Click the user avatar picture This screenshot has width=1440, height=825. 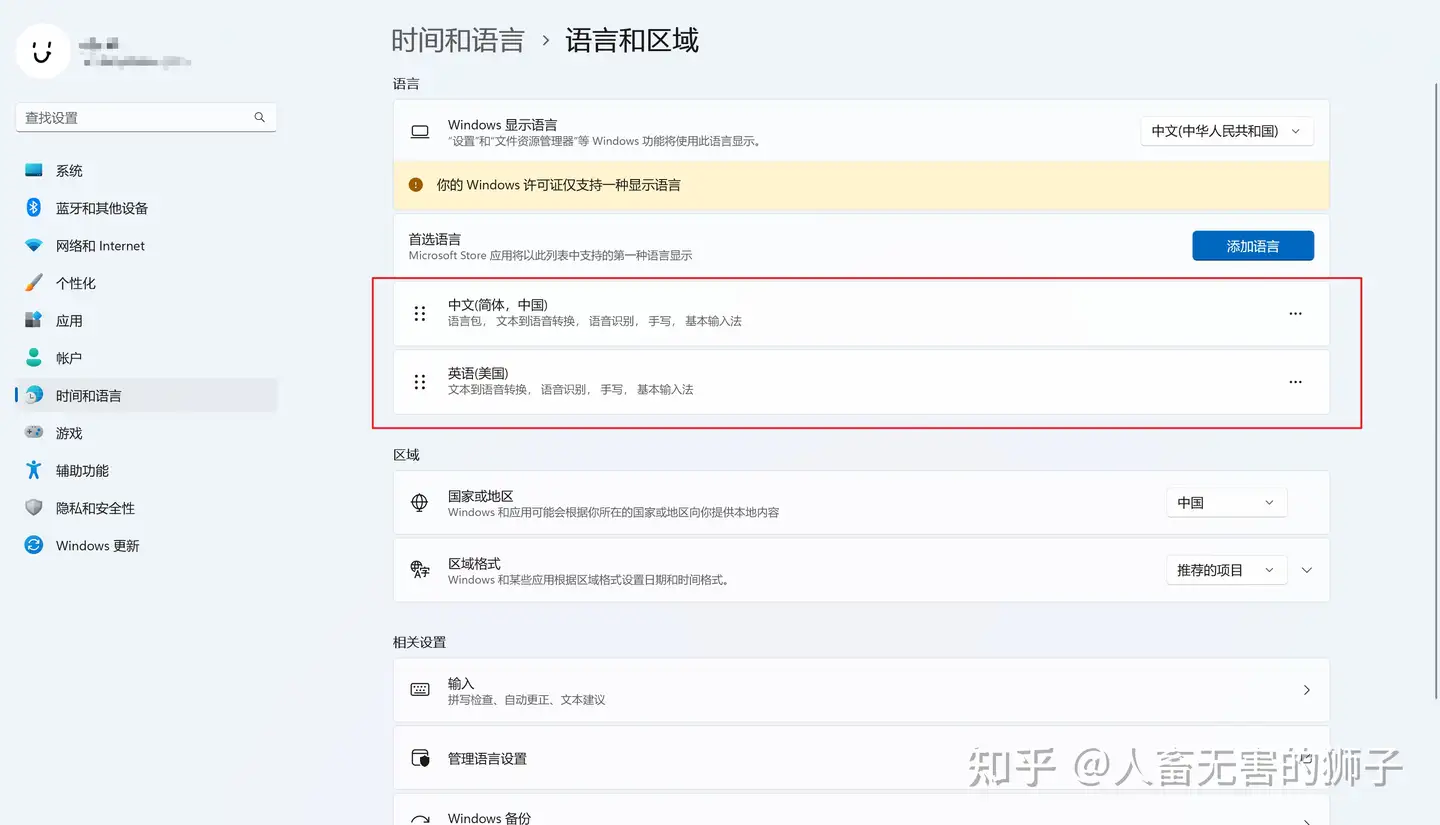coord(43,51)
